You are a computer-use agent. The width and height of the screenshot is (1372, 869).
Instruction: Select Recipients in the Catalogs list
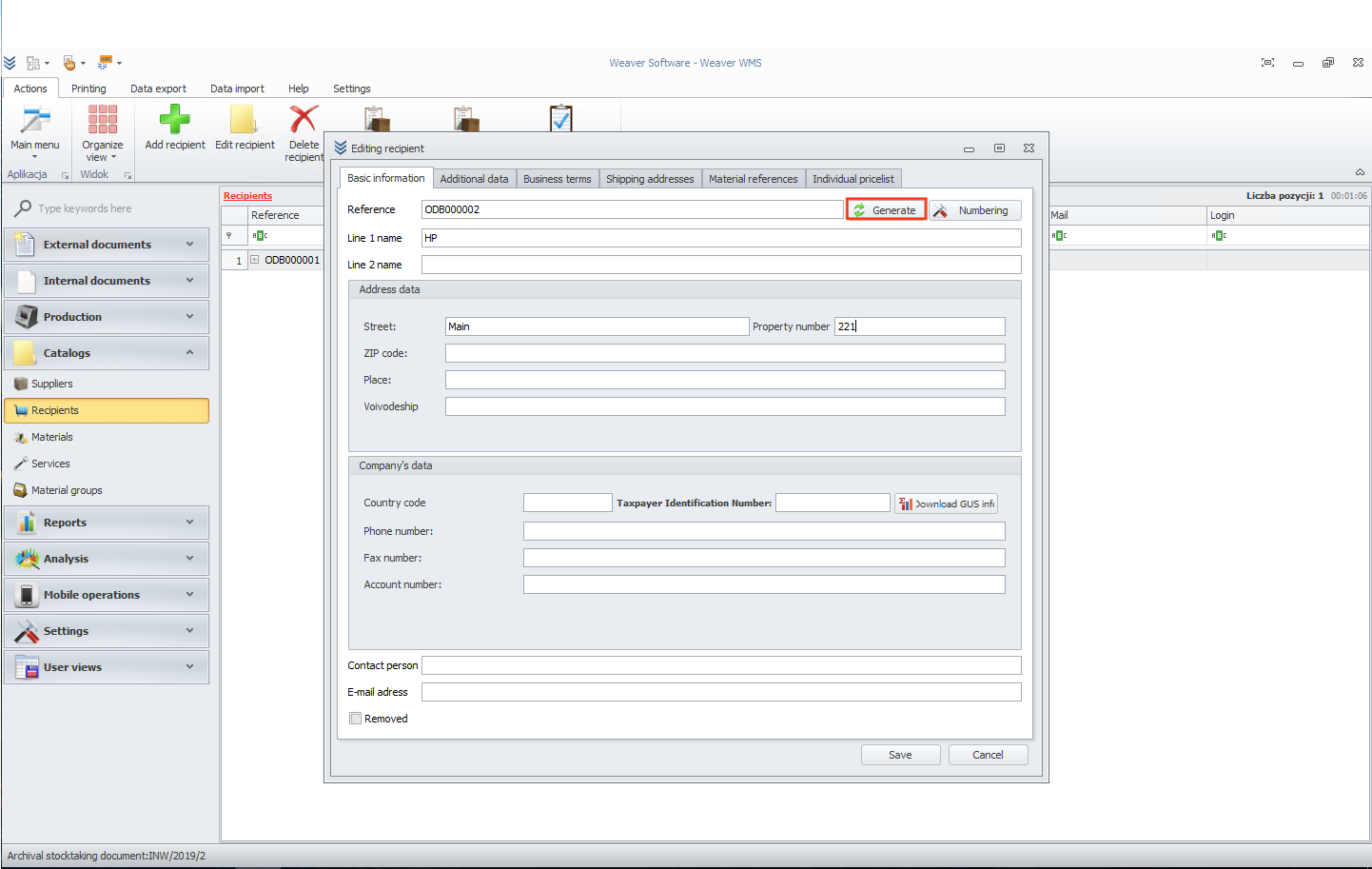point(107,410)
